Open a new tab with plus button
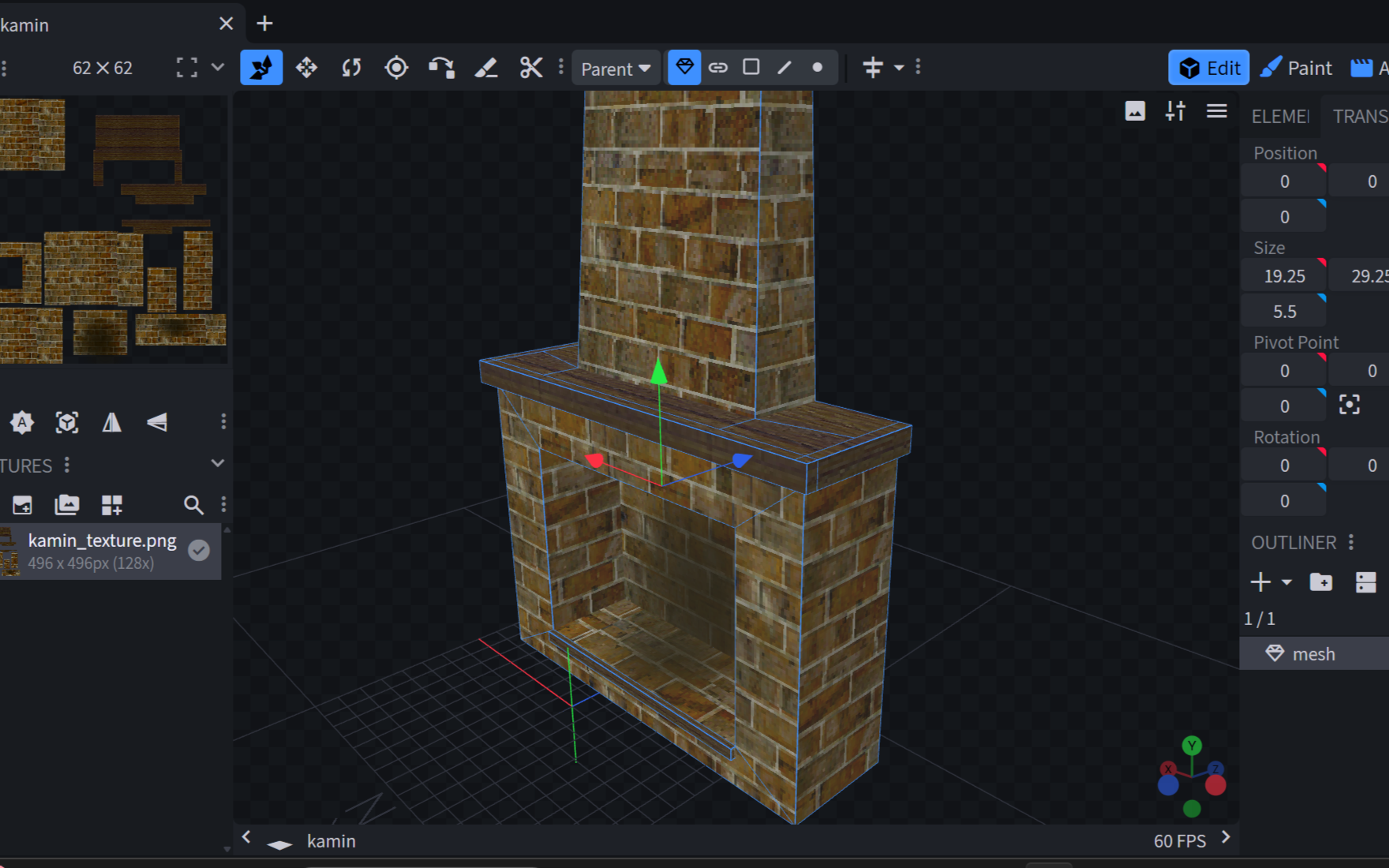Image resolution: width=1389 pixels, height=868 pixels. 264,24
